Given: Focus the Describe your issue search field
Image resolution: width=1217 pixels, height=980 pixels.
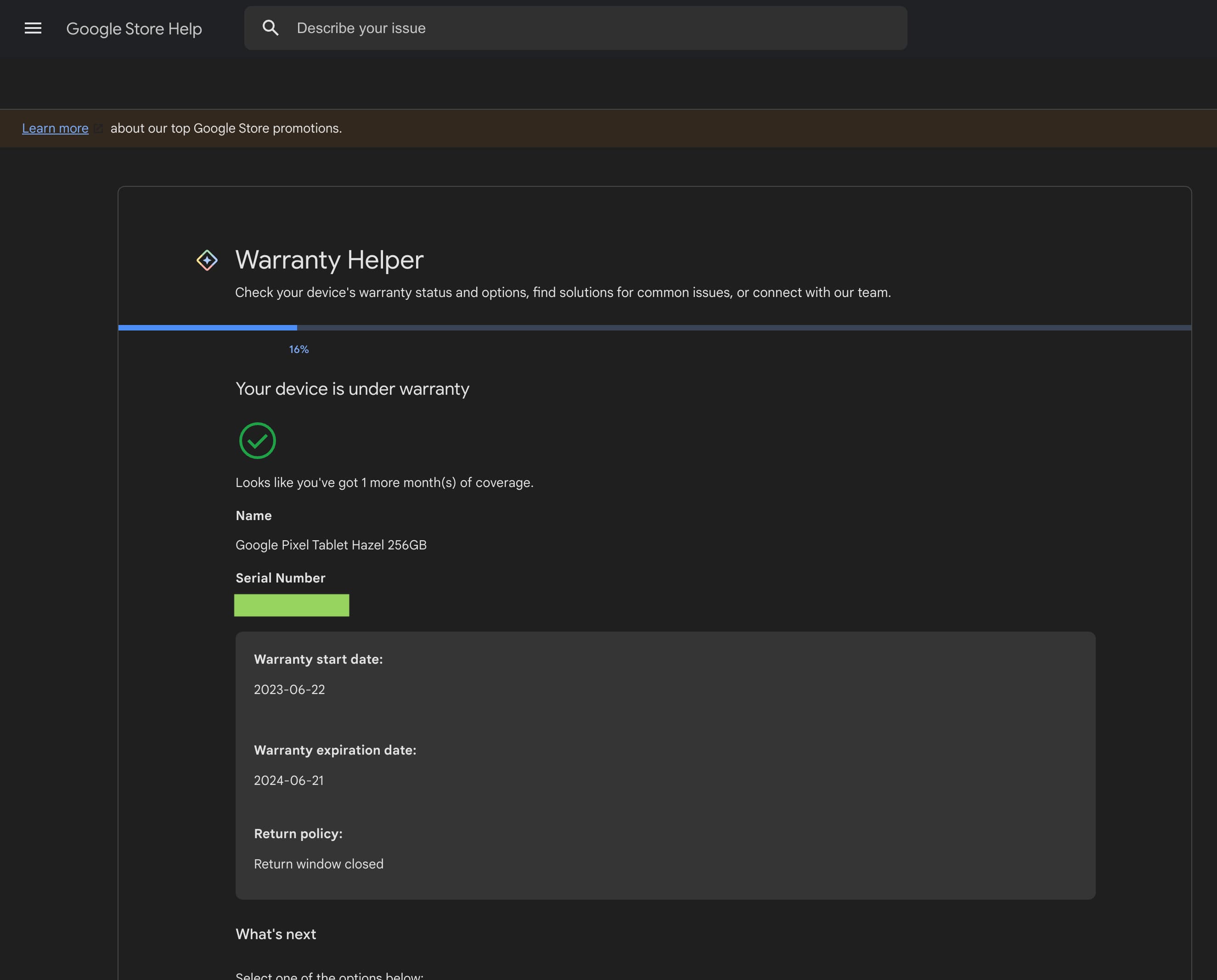Looking at the screenshot, I should click(x=593, y=28).
